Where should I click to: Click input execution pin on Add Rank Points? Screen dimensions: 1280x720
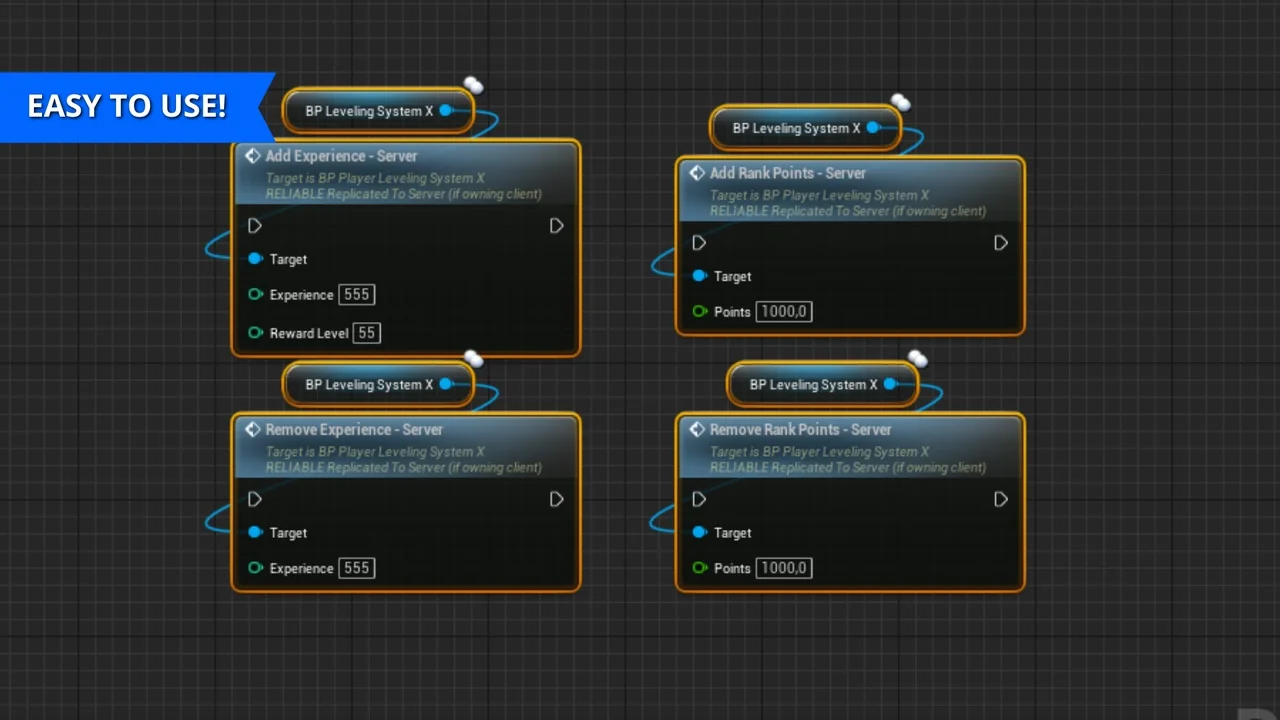click(699, 243)
